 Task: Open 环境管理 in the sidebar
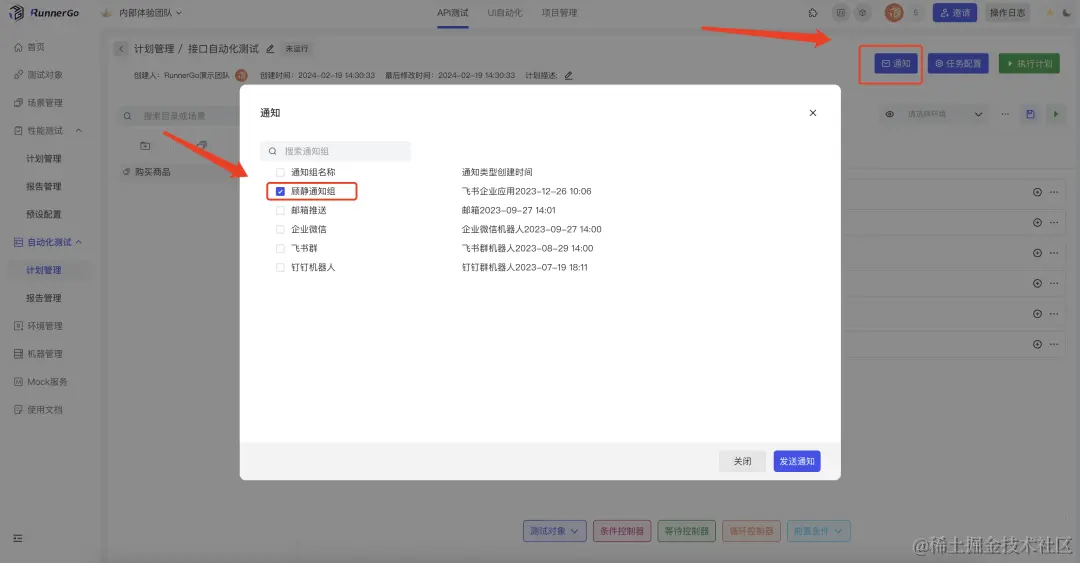(x=45, y=326)
